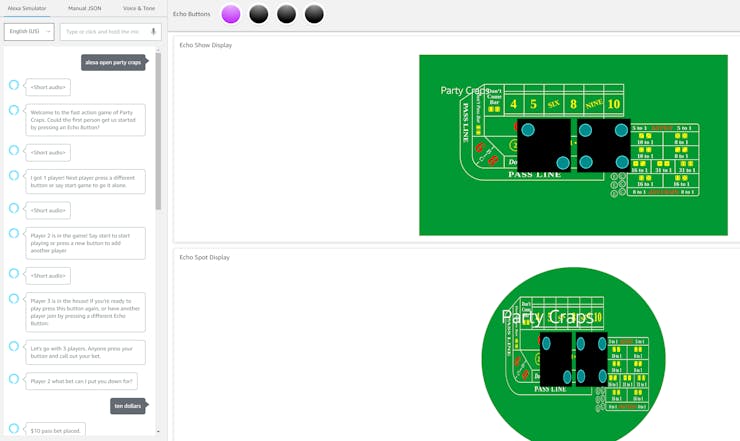Switch to the Alexa Simulator tab
Image resolution: width=740 pixels, height=441 pixels.
[27, 8]
